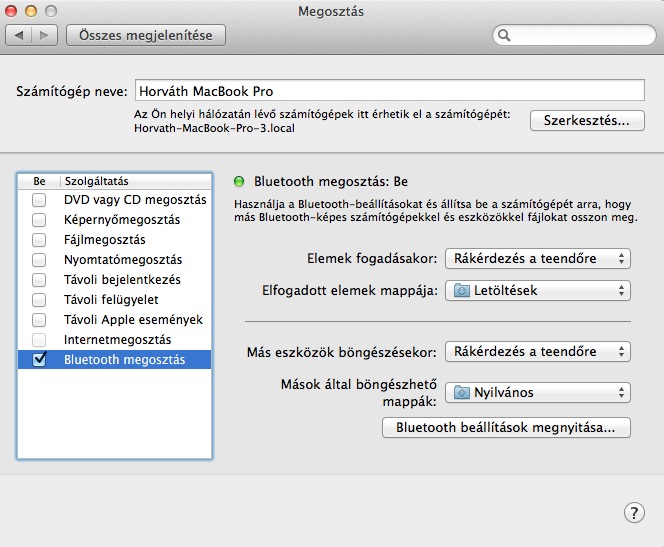The image size is (664, 547).
Task: Open help with the question mark button
Action: click(634, 513)
